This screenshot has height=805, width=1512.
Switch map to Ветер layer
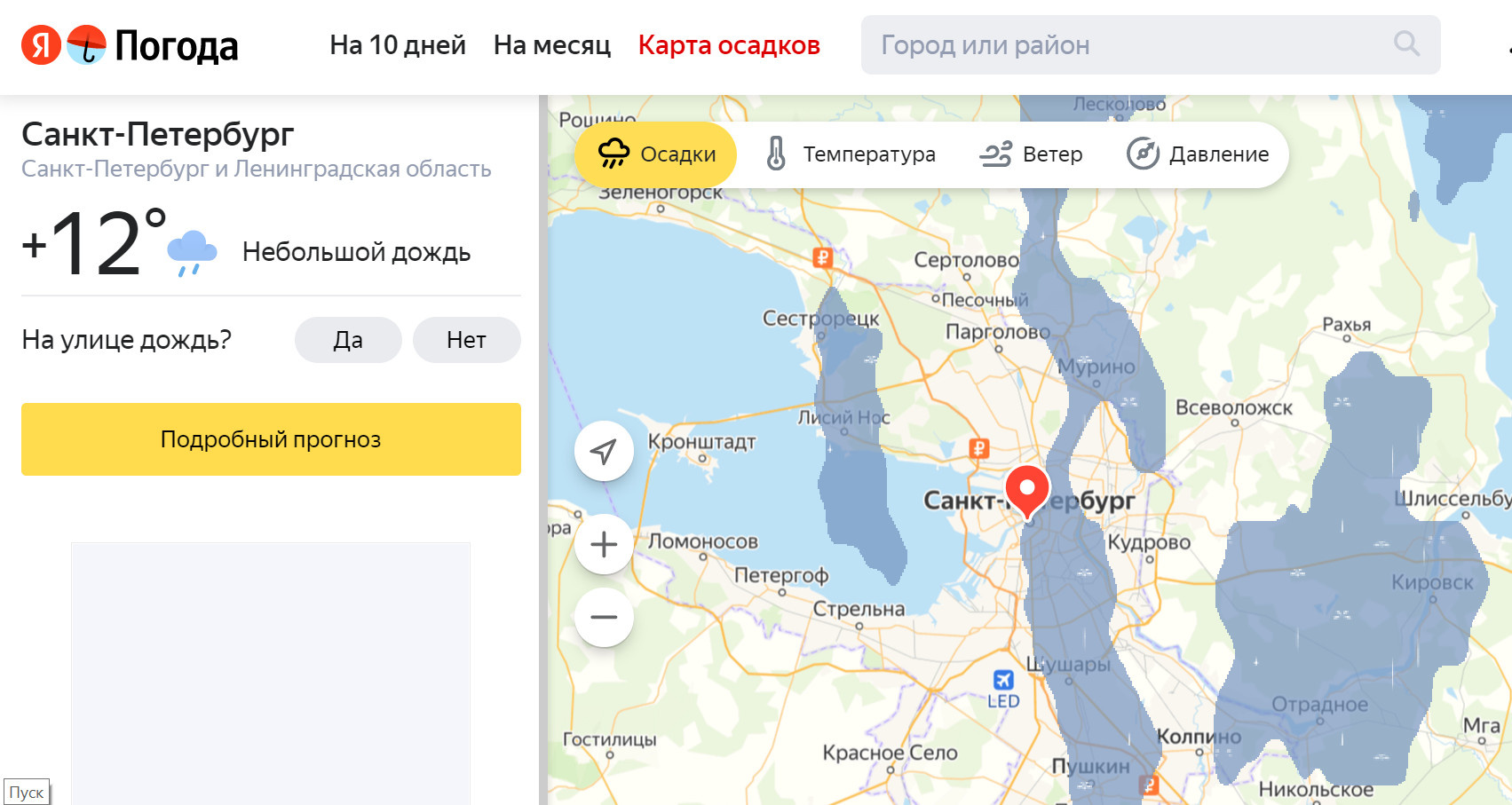[x=1031, y=154]
